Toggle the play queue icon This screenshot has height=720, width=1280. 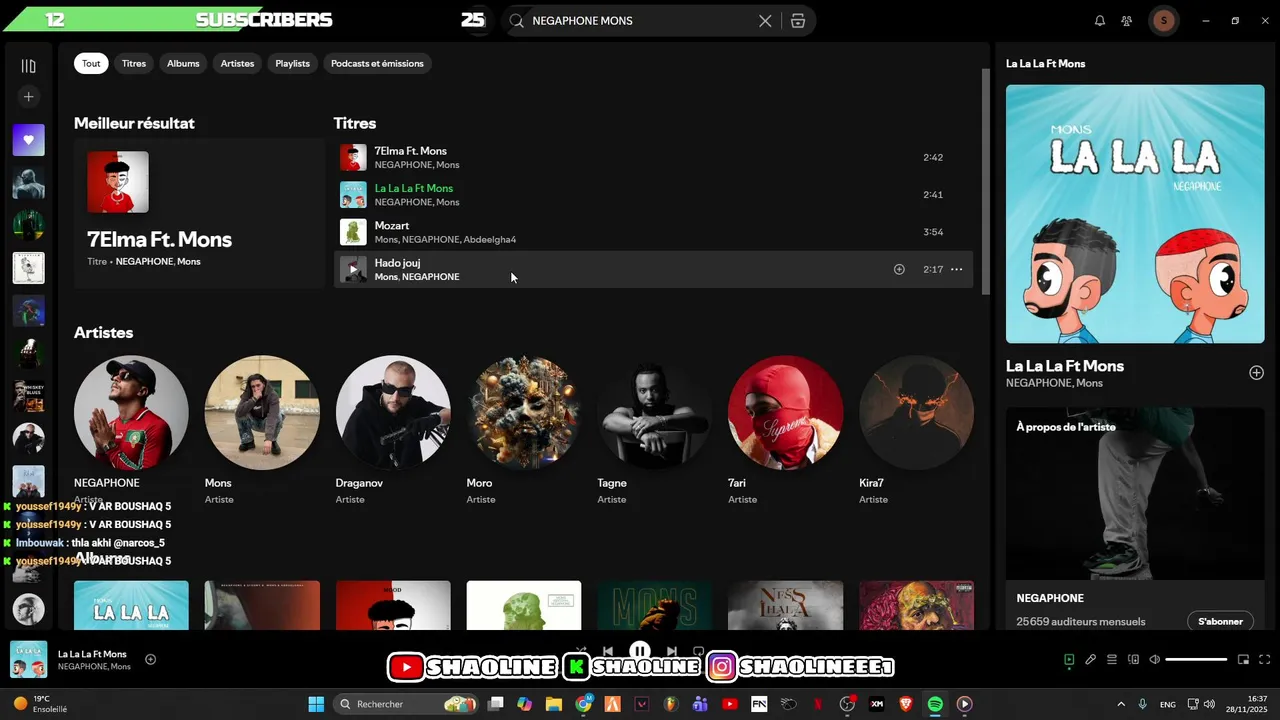(x=1112, y=659)
